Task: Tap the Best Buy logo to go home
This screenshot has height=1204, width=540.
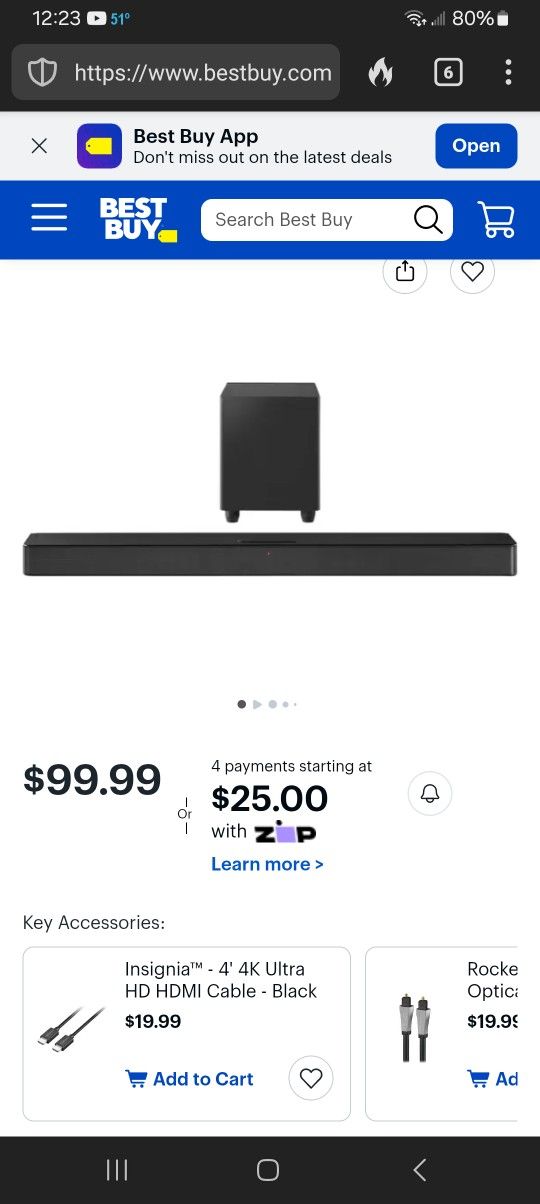Action: [x=138, y=219]
